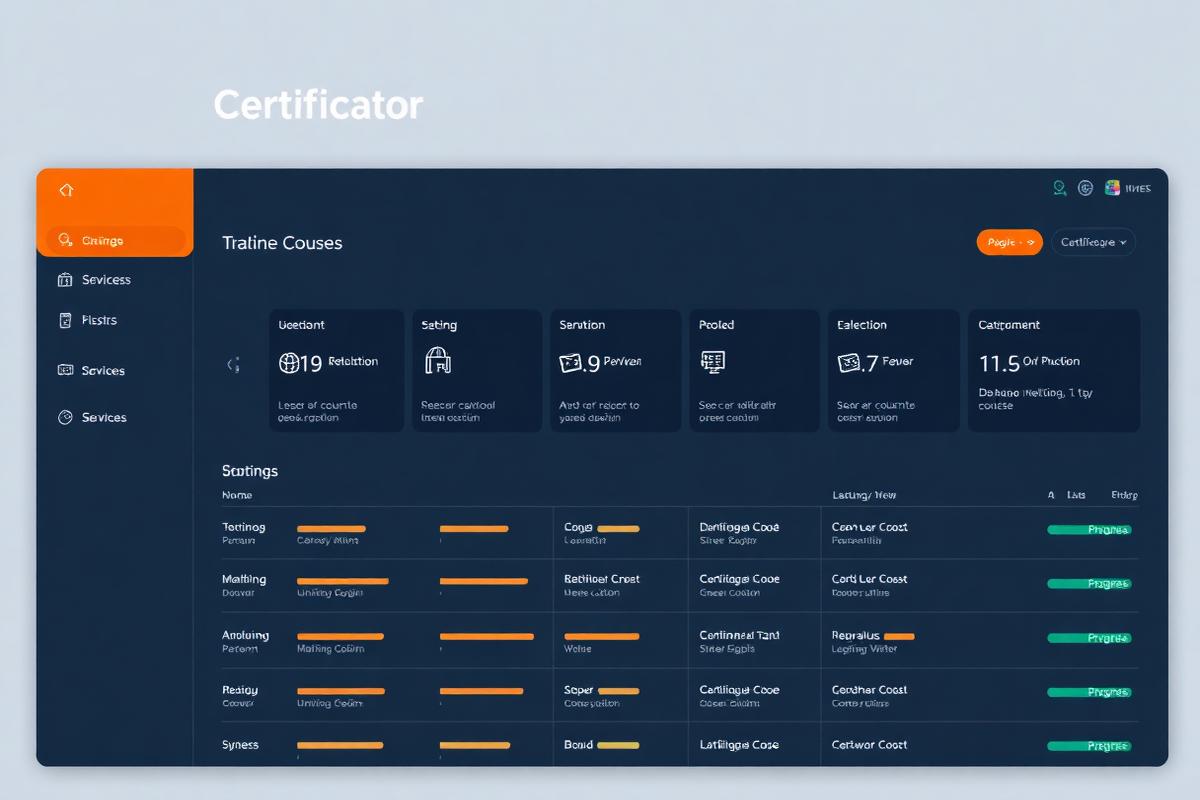Click the Malbing row name
Image resolution: width=1200 pixels, height=800 pixels.
tap(244, 579)
